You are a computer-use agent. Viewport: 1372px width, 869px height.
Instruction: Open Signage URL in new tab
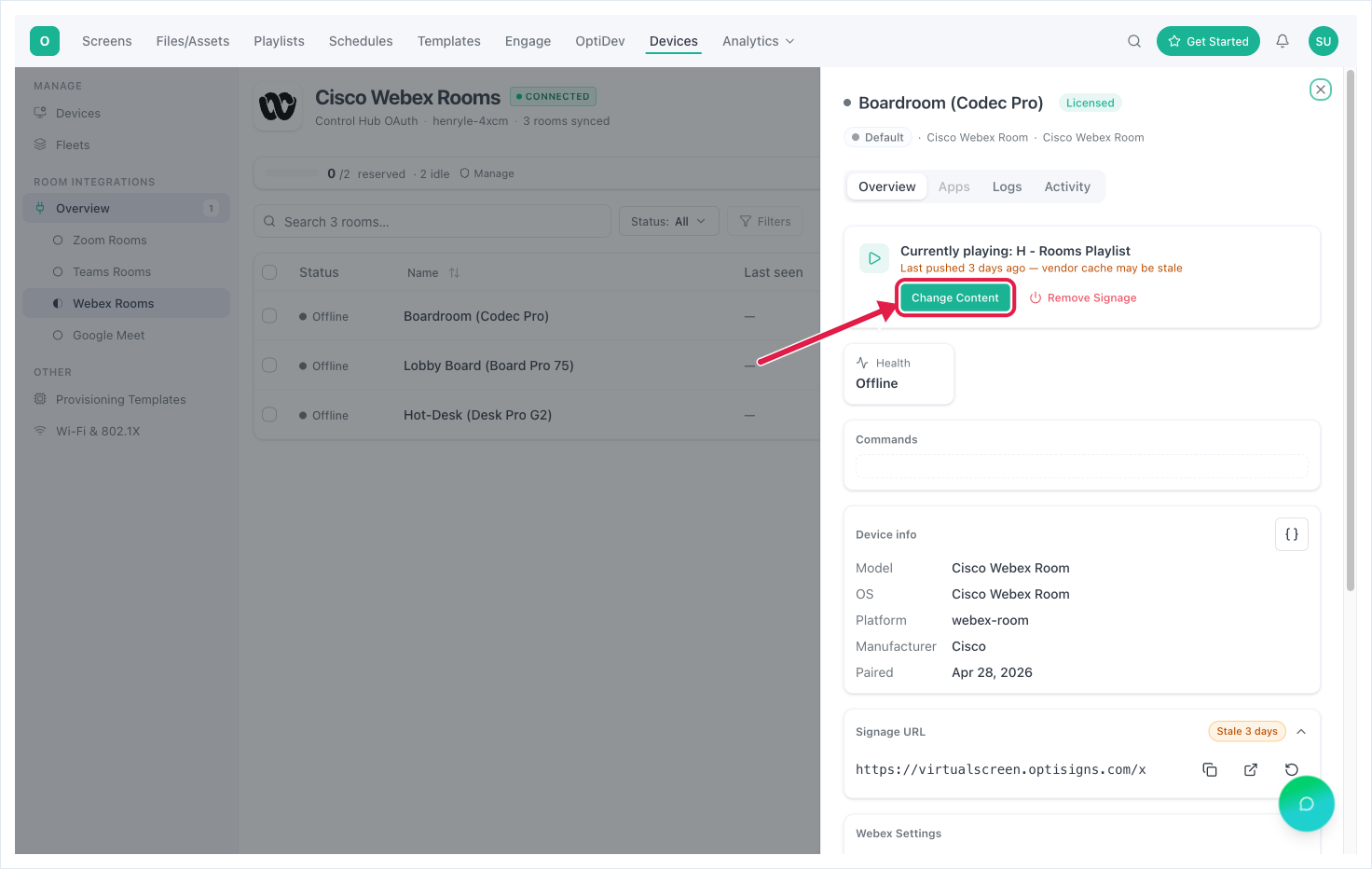pyautogui.click(x=1251, y=769)
